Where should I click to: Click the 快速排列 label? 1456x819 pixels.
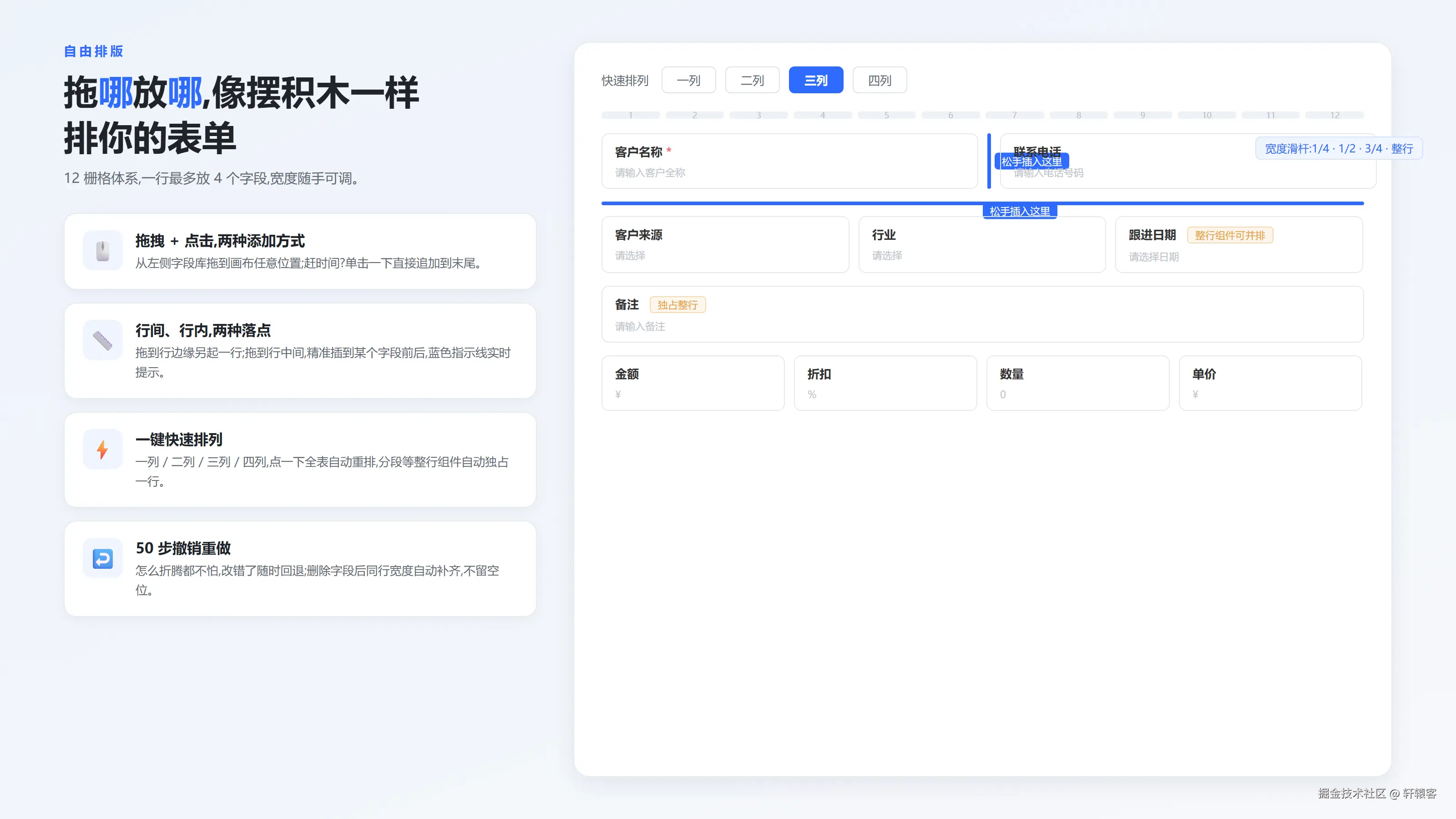[x=625, y=81]
